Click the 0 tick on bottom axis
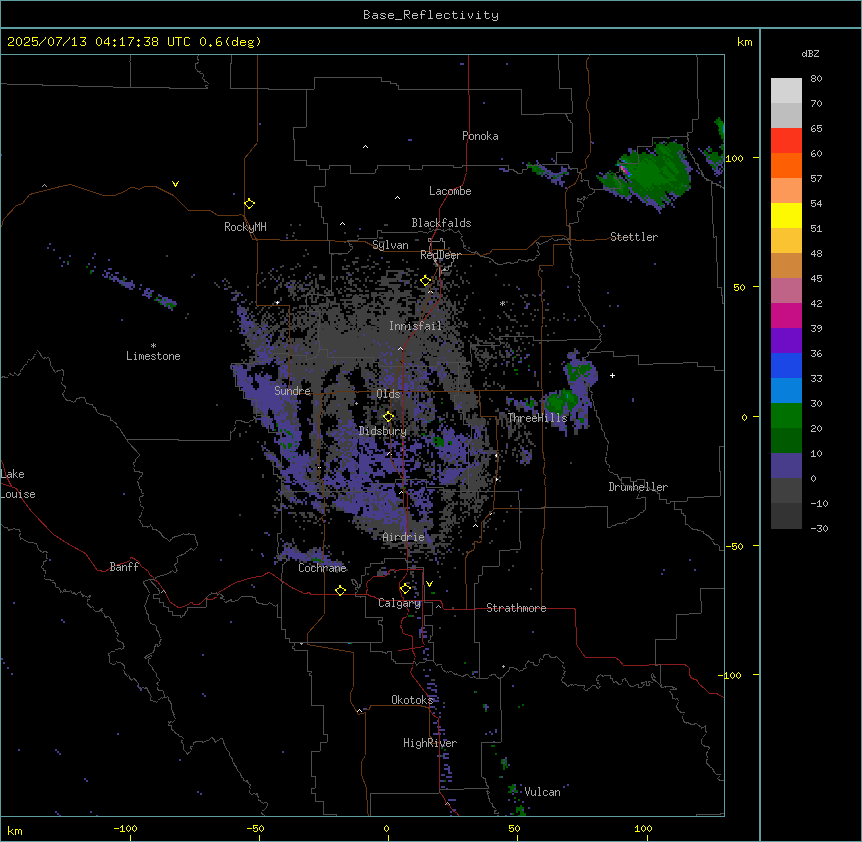This screenshot has width=862, height=842. tap(386, 828)
